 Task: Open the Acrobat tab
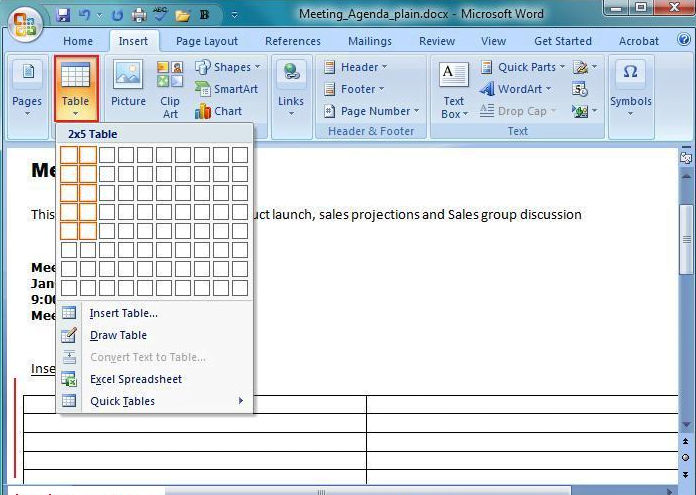[x=639, y=41]
